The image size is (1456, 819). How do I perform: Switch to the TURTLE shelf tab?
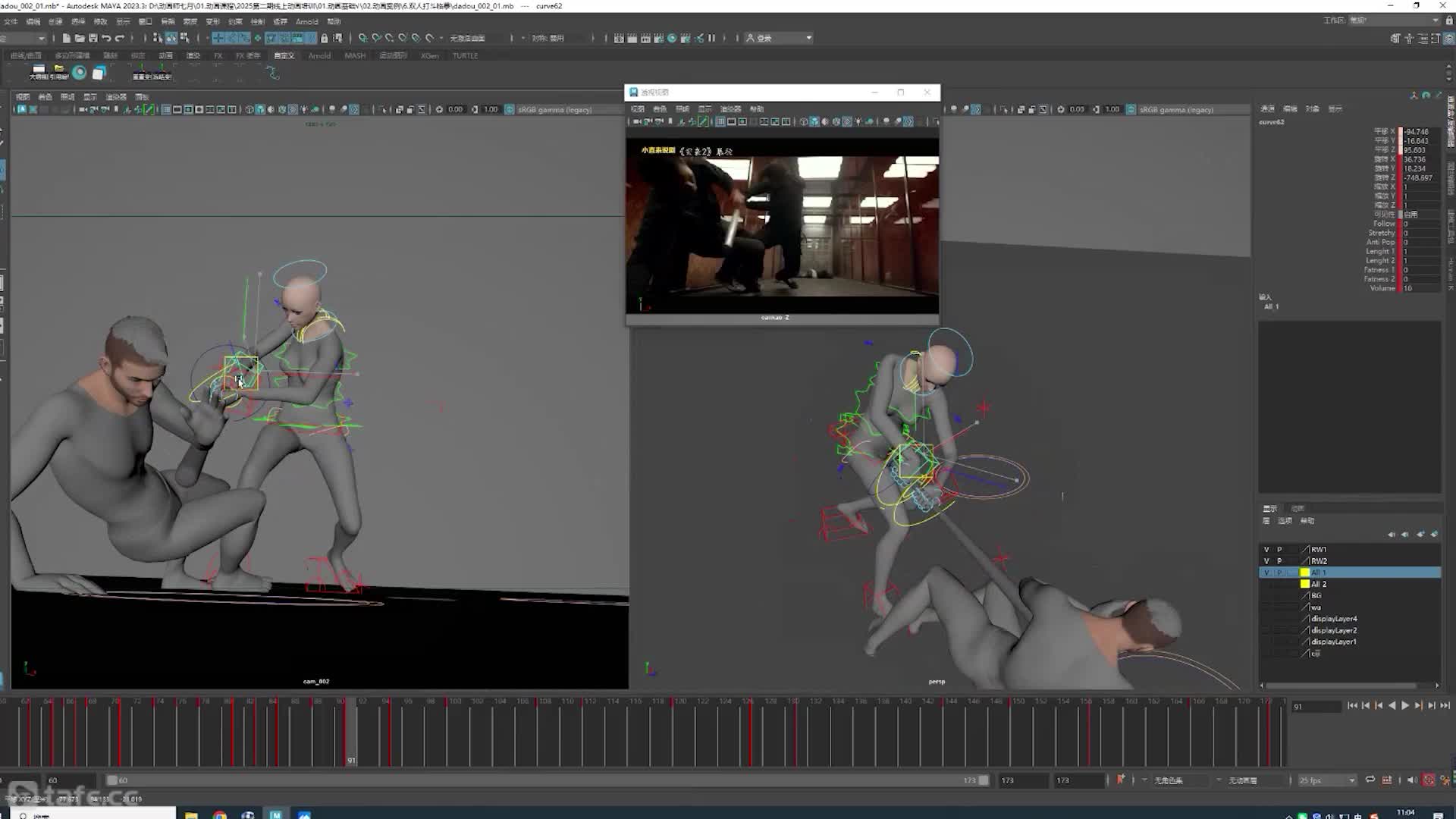click(x=465, y=55)
